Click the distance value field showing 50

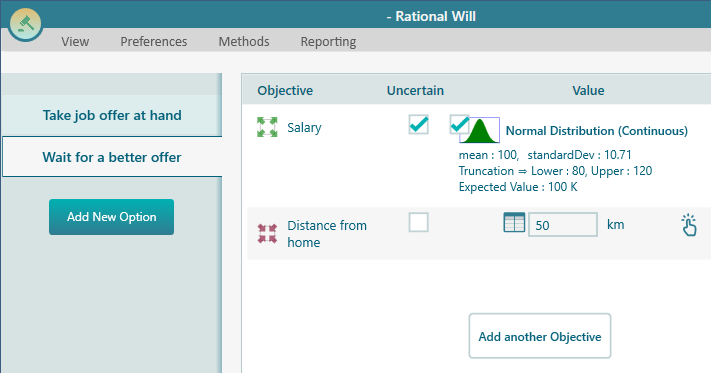pyautogui.click(x=563, y=225)
